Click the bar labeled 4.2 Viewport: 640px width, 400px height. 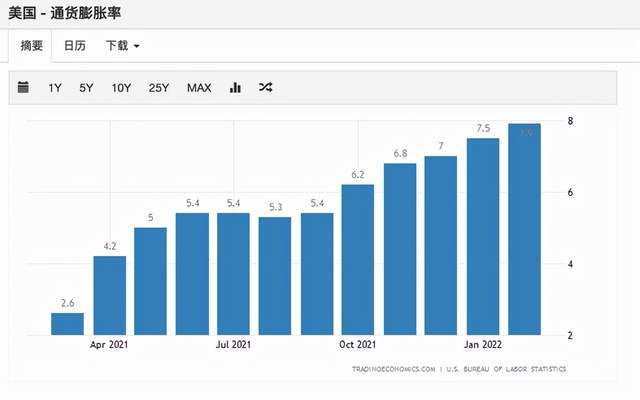tap(110, 296)
